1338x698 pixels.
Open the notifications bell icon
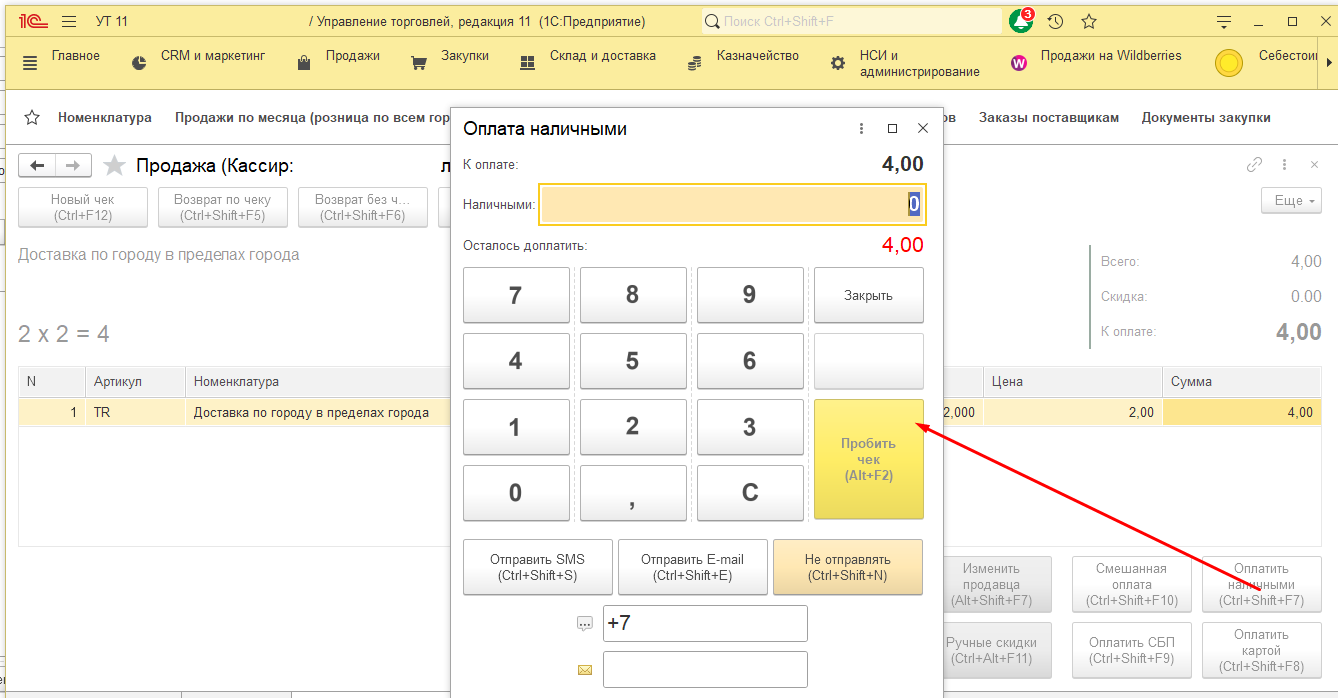tap(1020, 21)
